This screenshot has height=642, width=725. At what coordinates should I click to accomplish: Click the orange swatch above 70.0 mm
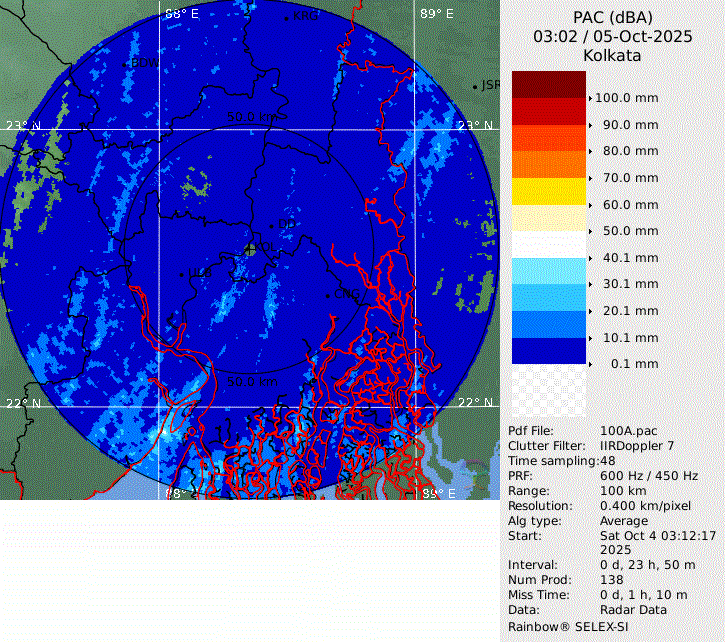pyautogui.click(x=548, y=164)
